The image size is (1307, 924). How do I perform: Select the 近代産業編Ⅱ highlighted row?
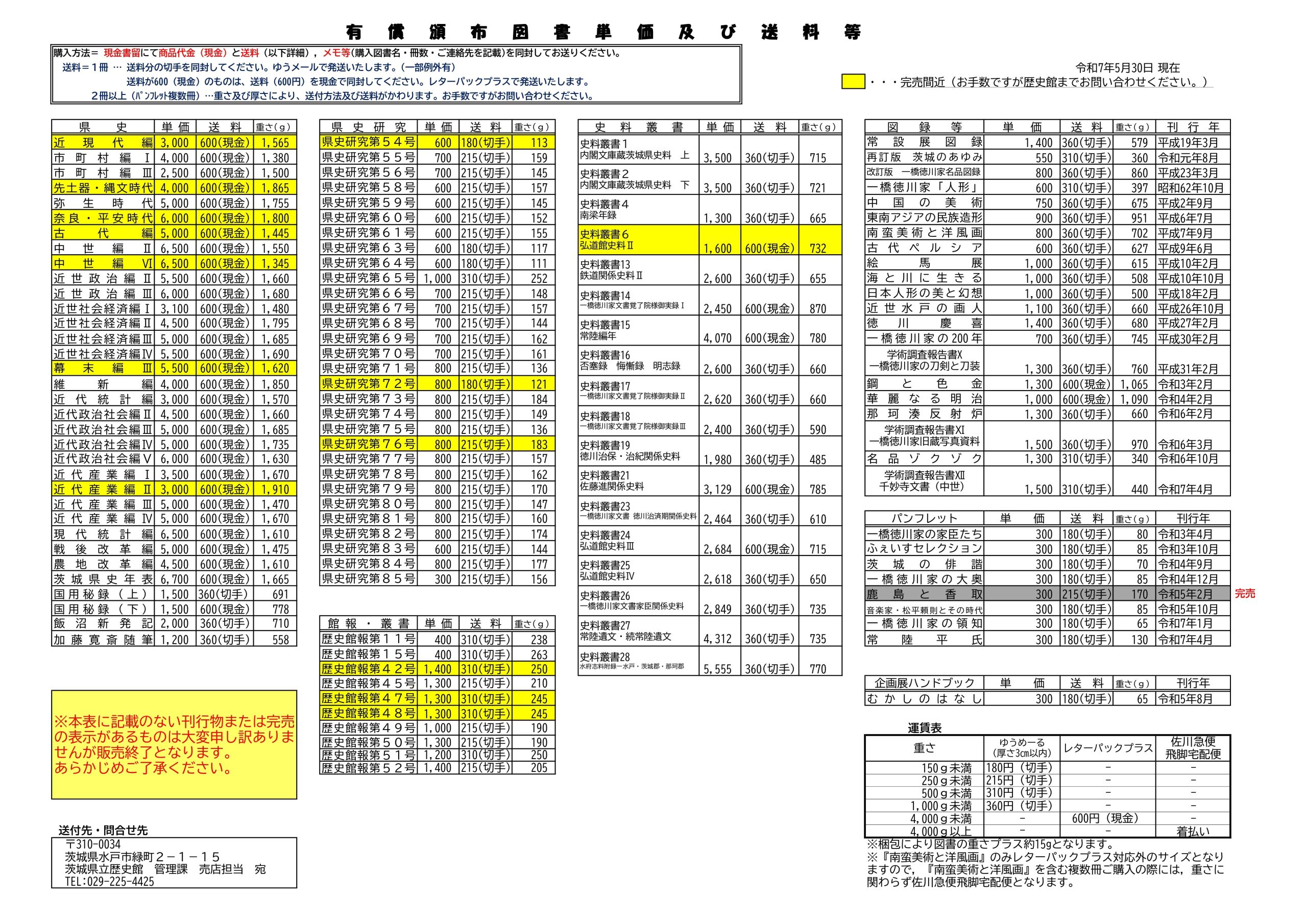(x=174, y=489)
